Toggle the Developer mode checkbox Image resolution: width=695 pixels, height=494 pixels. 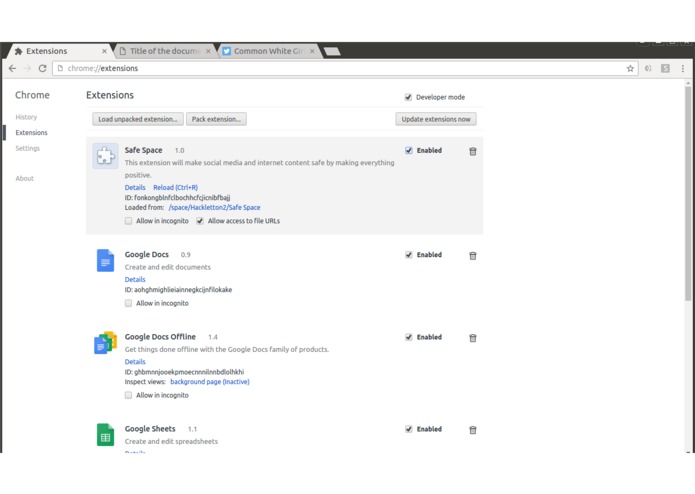click(408, 97)
